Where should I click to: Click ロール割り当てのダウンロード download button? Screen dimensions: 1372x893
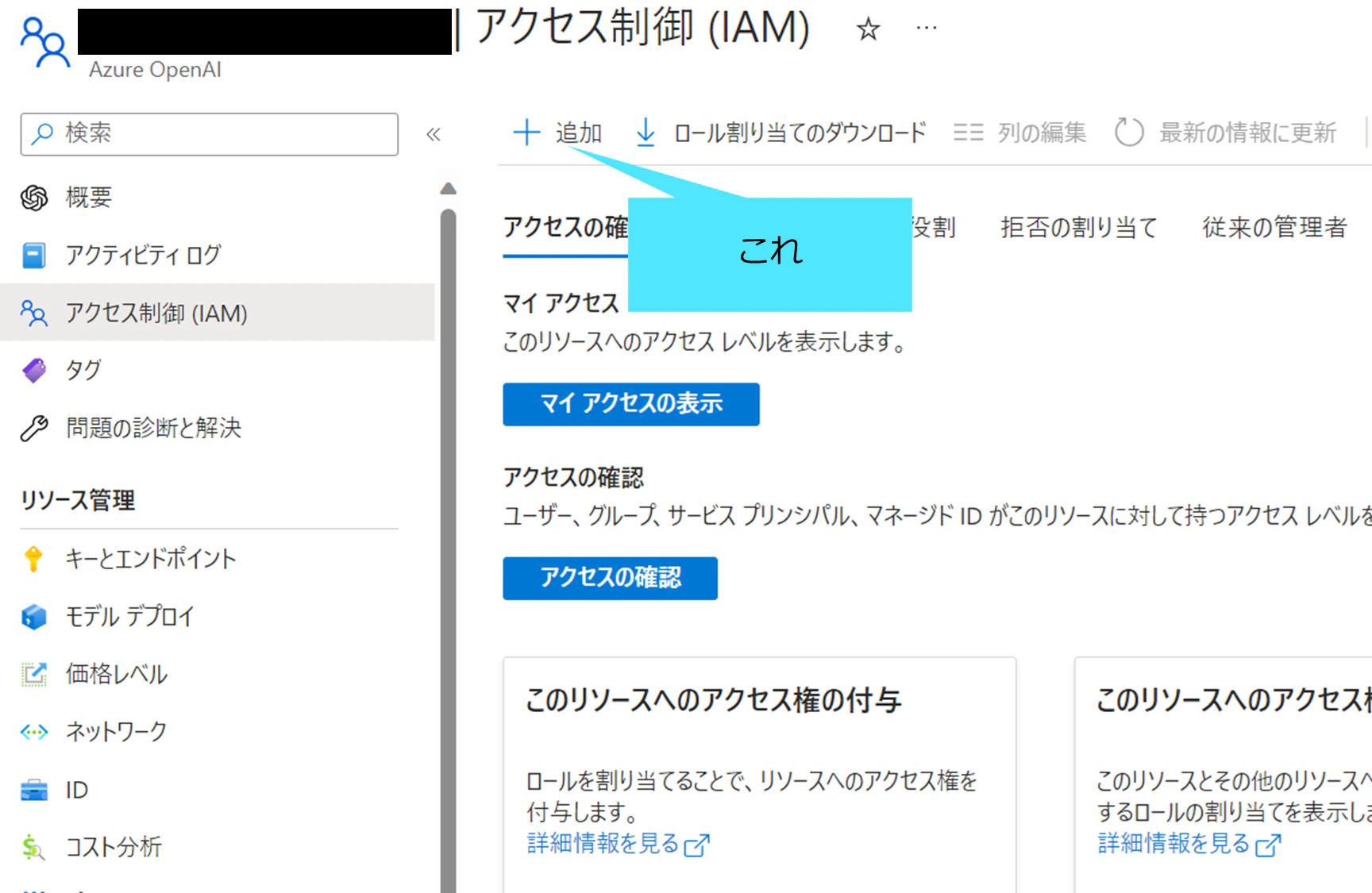click(780, 133)
